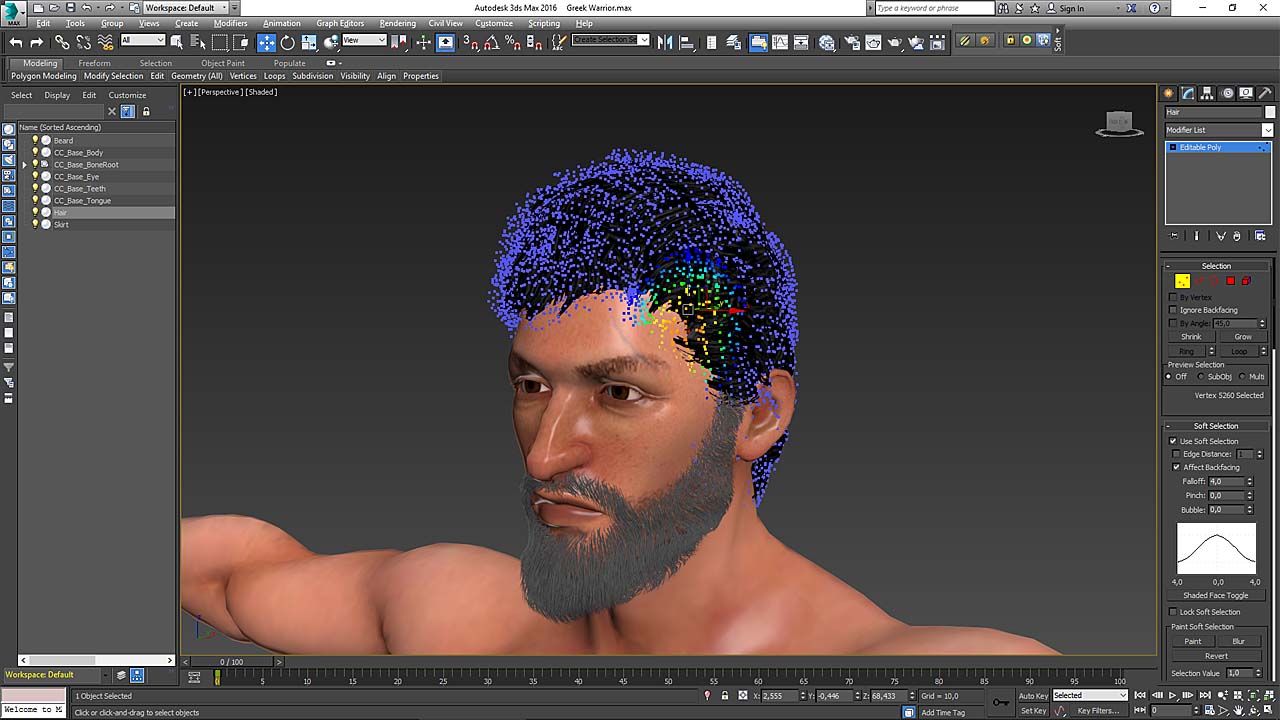1280x720 pixels.
Task: Click the soft selection falloff curve graph
Action: tap(1216, 548)
